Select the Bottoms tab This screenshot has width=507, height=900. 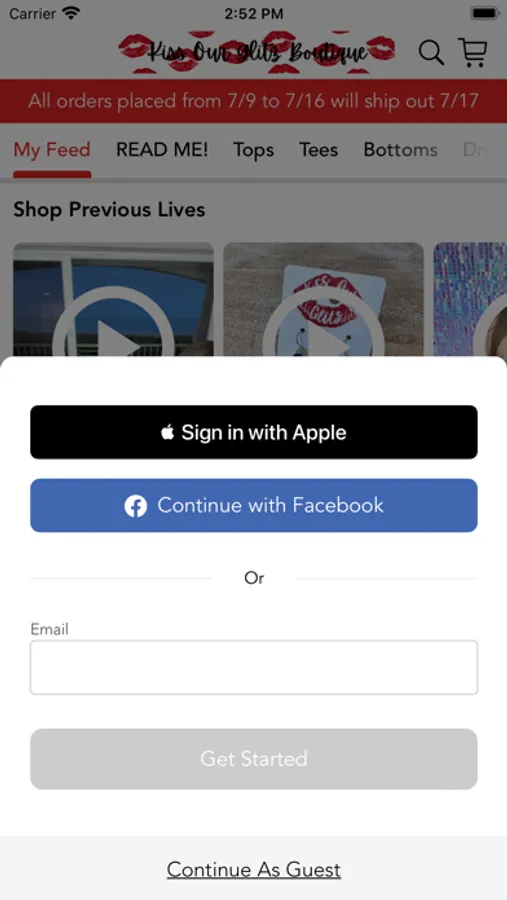401,150
